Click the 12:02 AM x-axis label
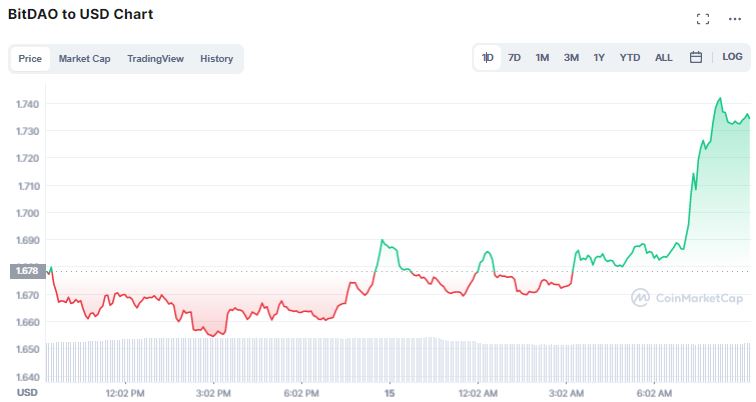This screenshot has width=756, height=402. (x=478, y=393)
